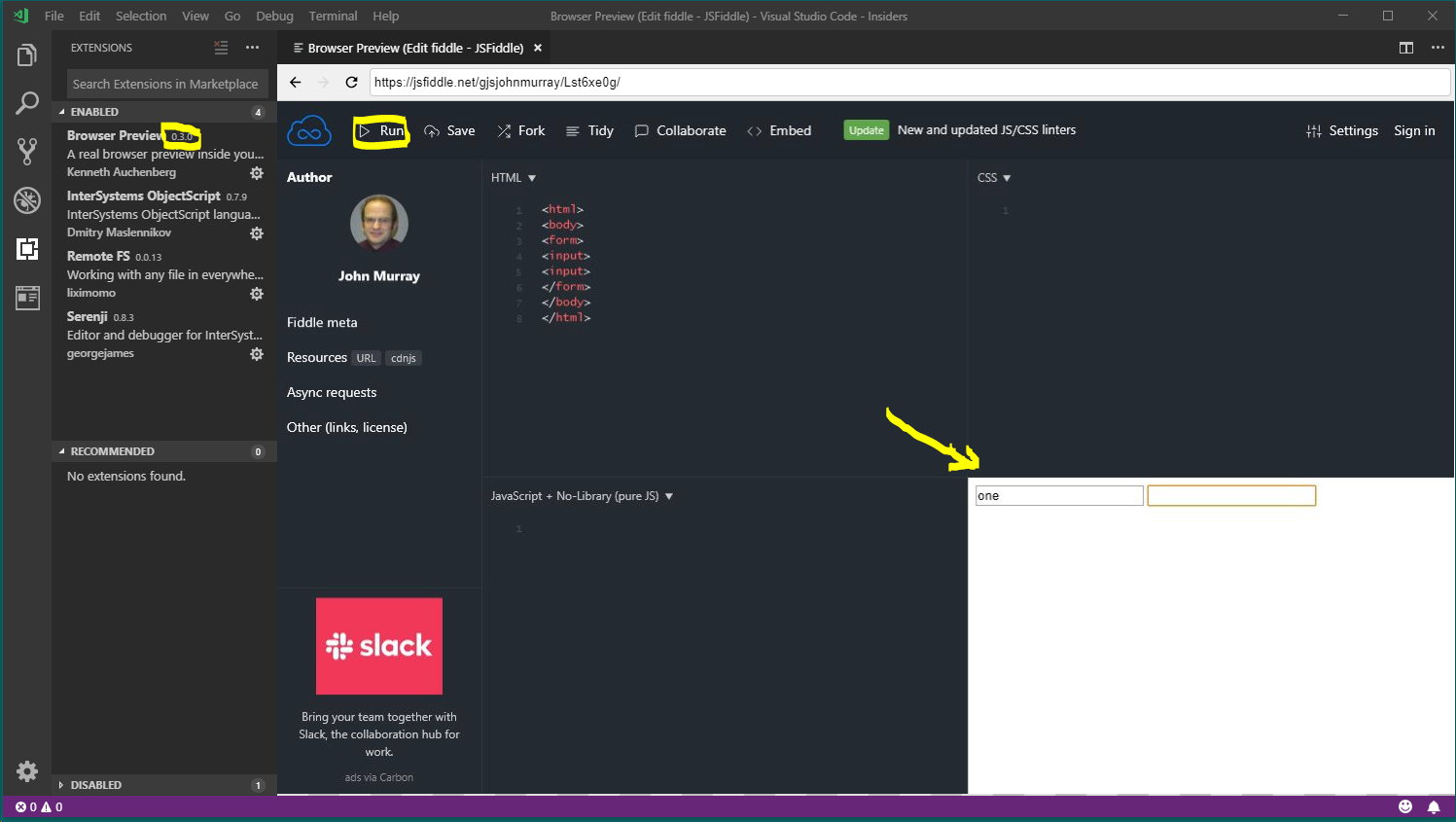
Task: Switch Resources to the cdnjs tab
Action: click(x=403, y=357)
